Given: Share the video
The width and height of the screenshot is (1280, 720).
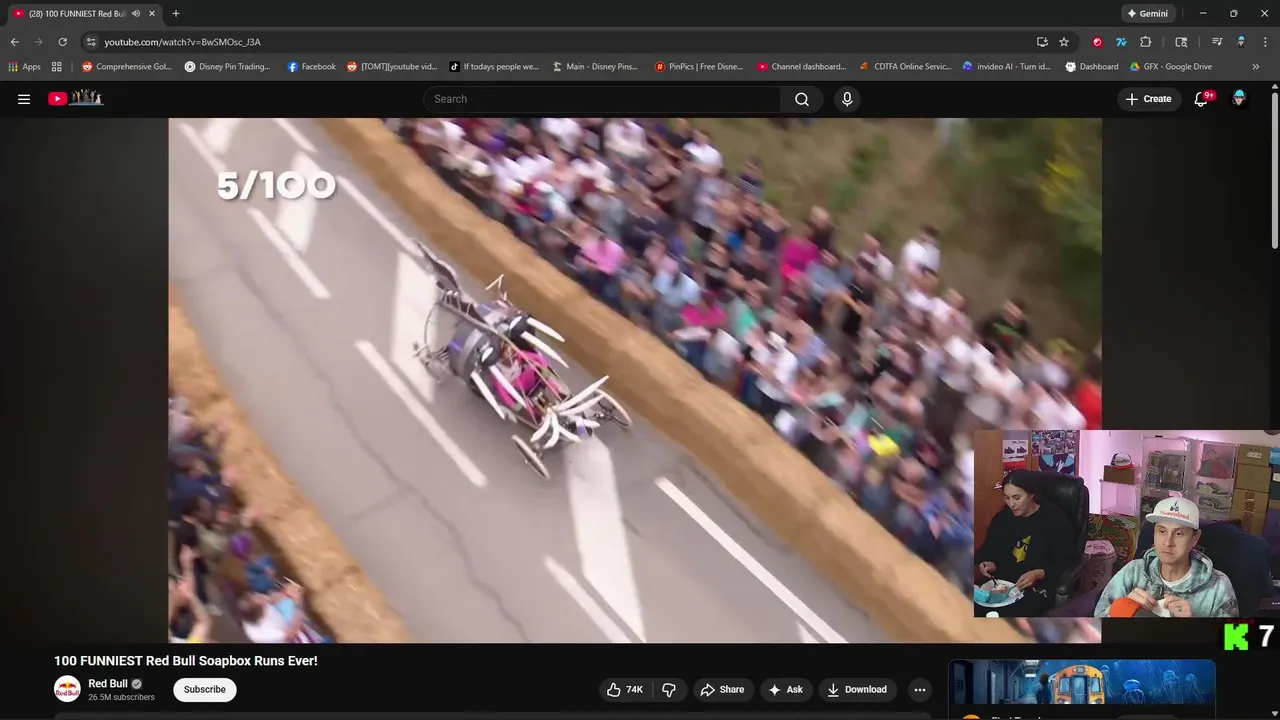Looking at the screenshot, I should pyautogui.click(x=722, y=689).
